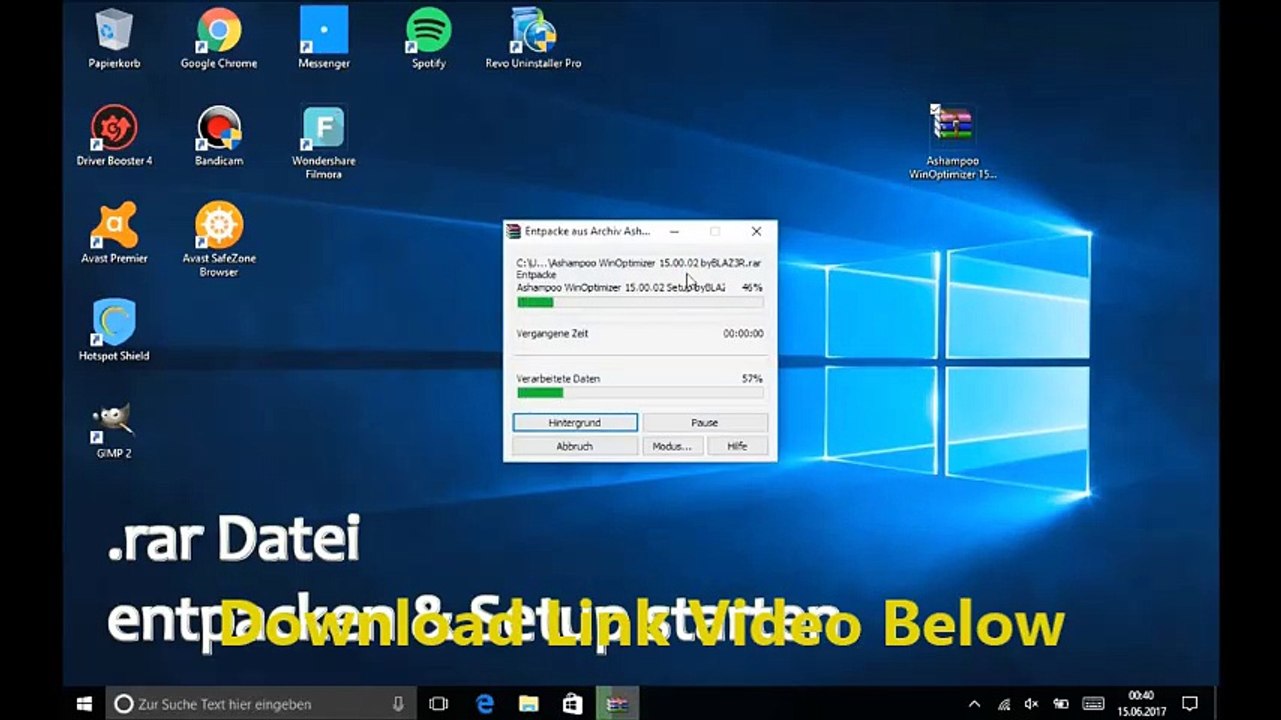The height and width of the screenshot is (720, 1281).
Task: Click the elapsed time value 00:00:00
Action: click(x=743, y=333)
